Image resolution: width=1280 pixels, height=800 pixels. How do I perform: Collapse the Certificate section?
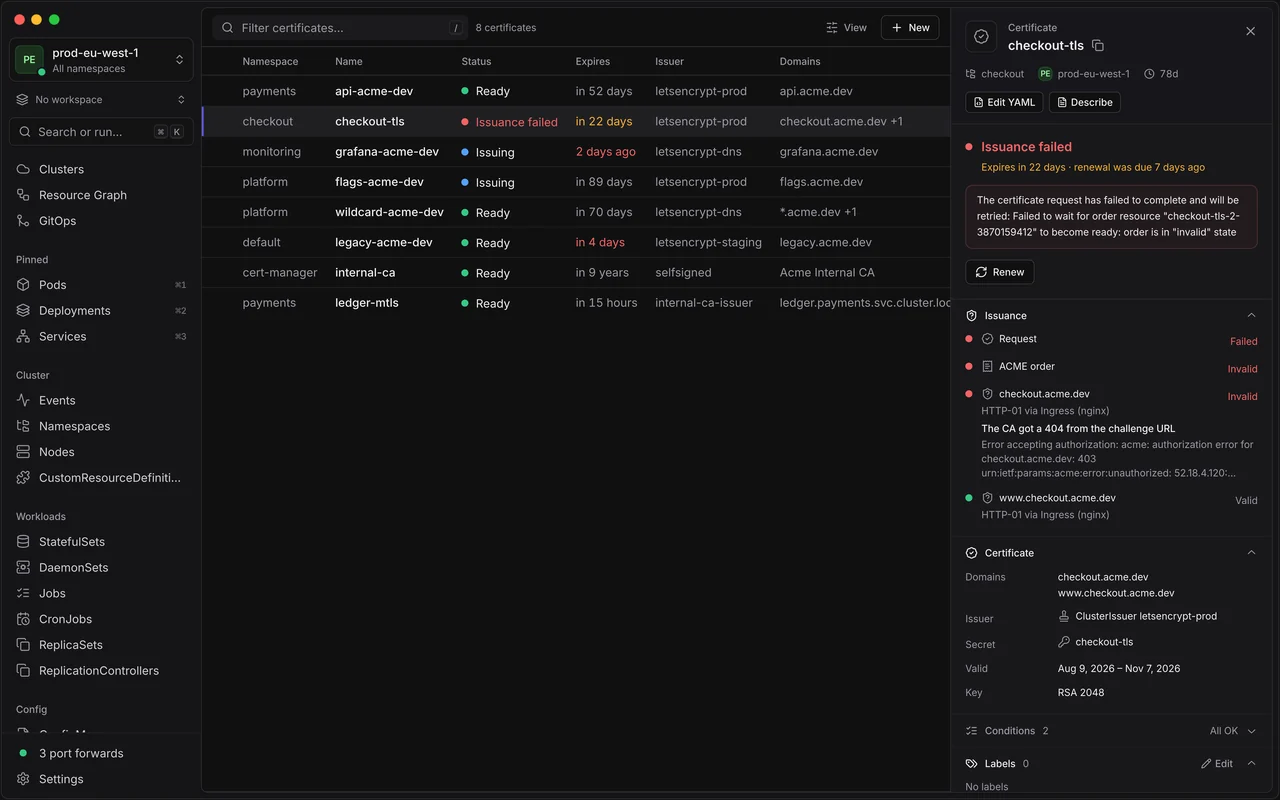(1251, 553)
